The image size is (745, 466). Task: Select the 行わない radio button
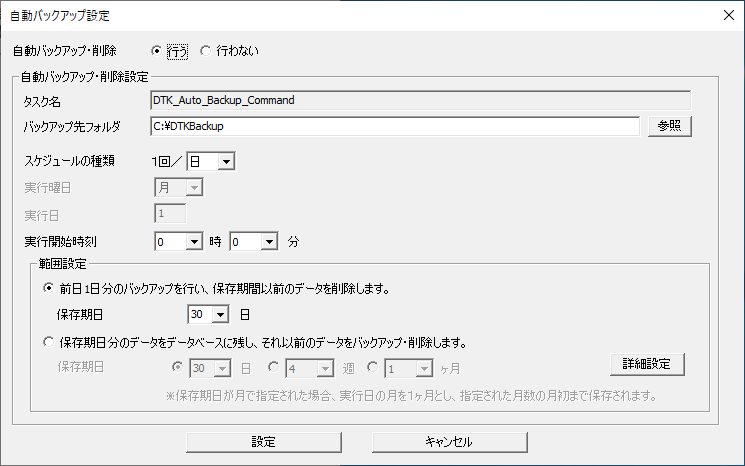click(x=205, y=51)
